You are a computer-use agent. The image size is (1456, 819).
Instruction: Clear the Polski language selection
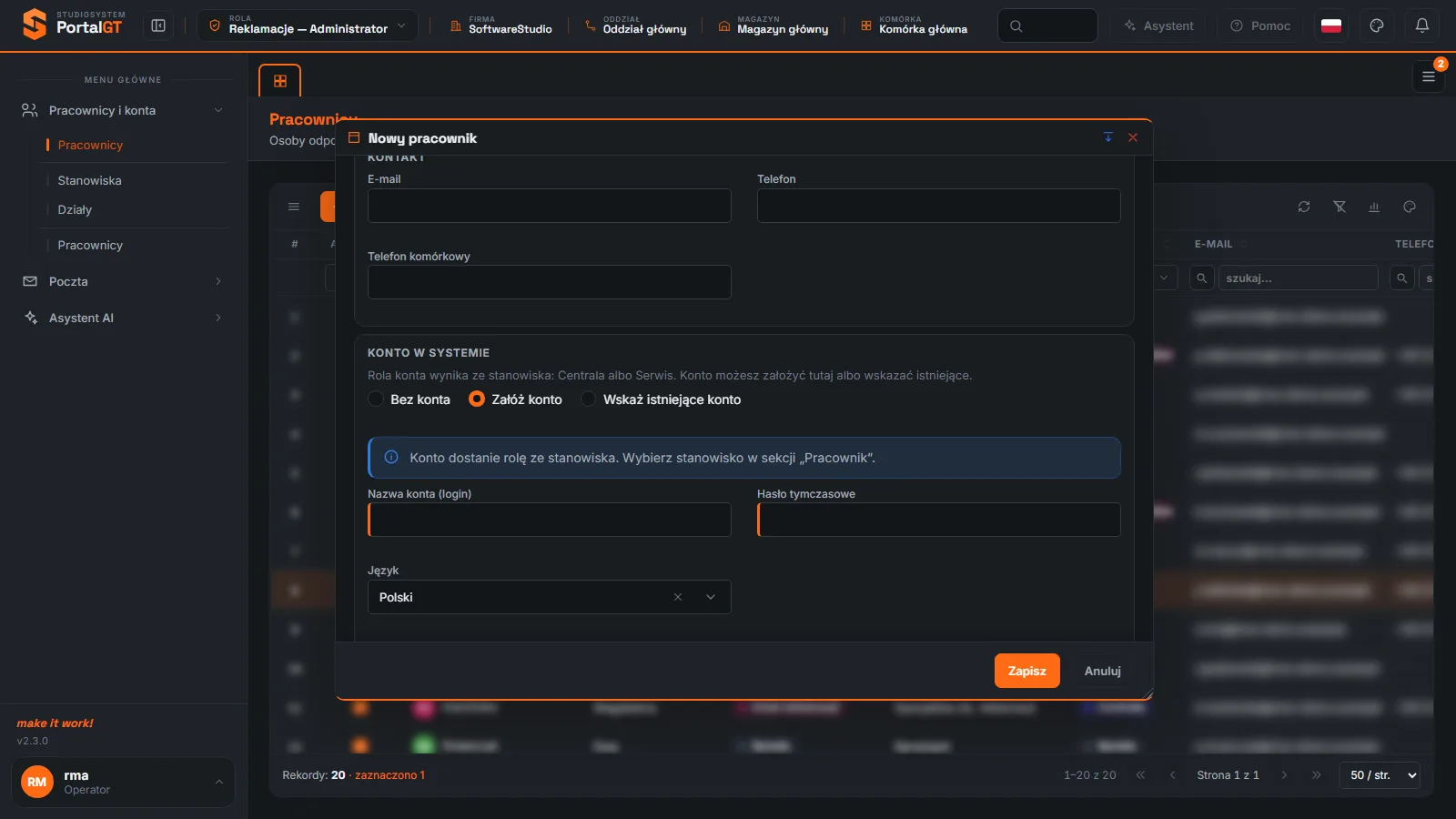click(x=678, y=597)
